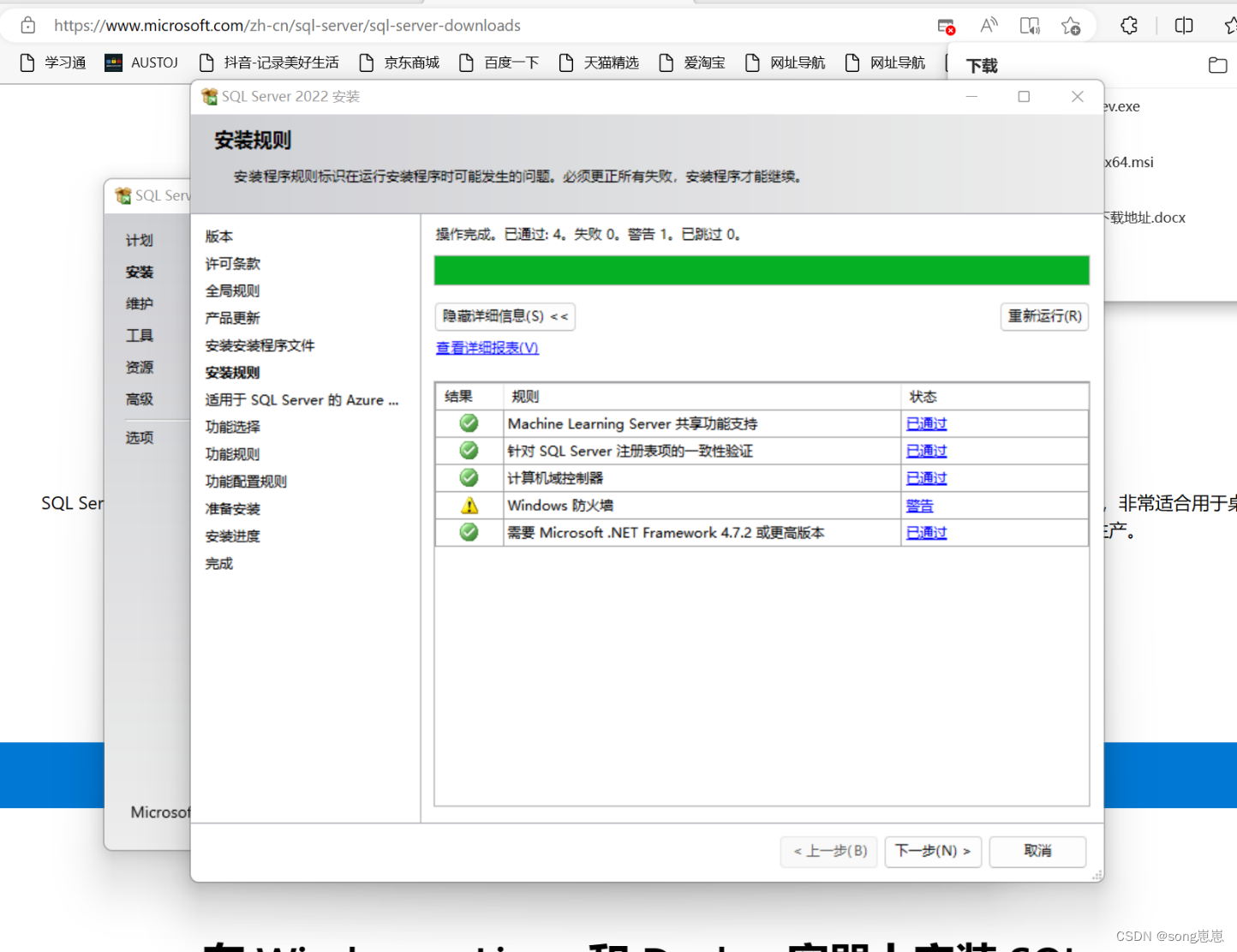Screen dimensions: 1237x952
Task: Click 重新运行(R) button
Action: coord(1044,316)
